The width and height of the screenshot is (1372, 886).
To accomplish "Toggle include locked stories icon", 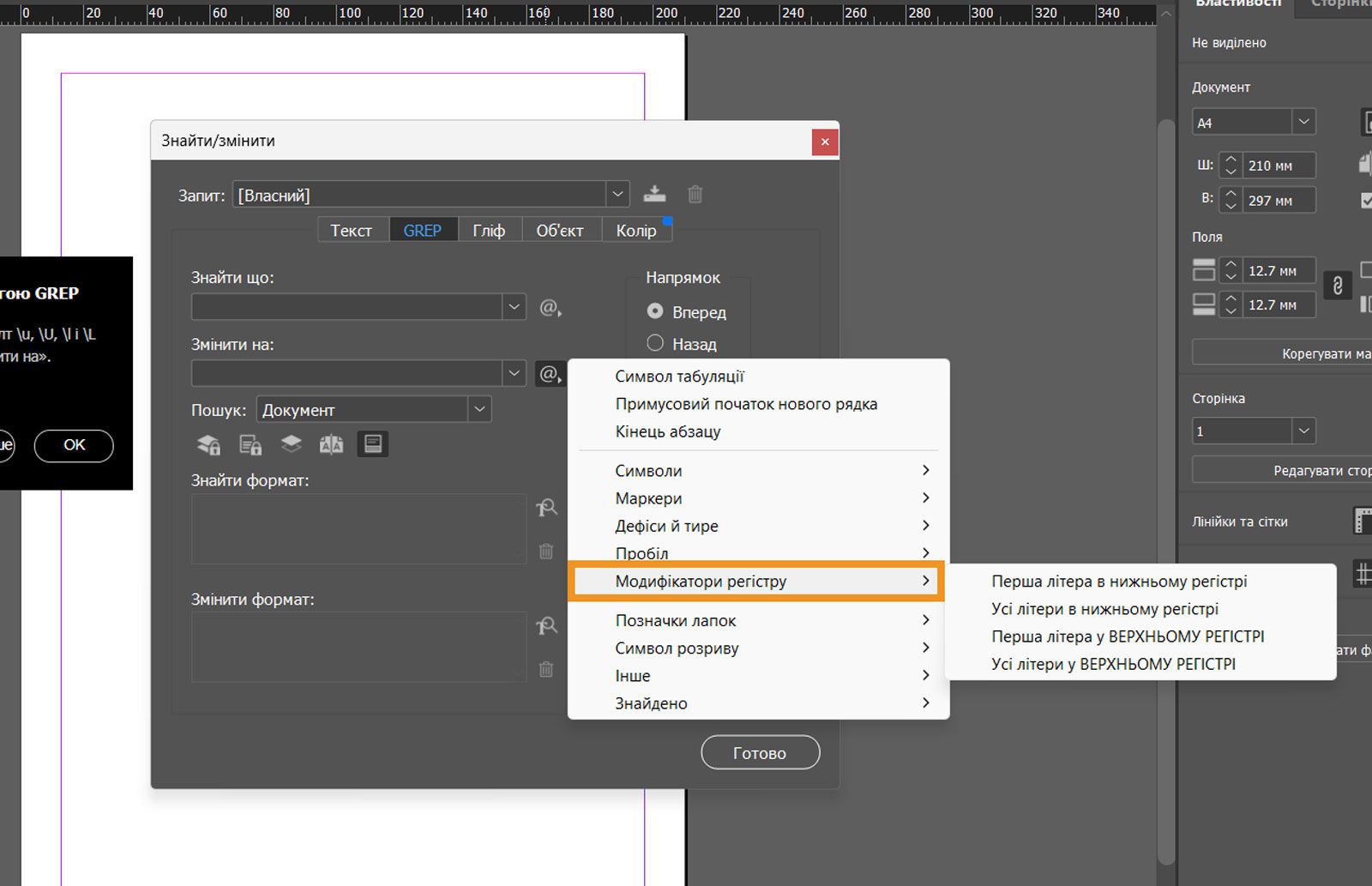I will (x=250, y=444).
